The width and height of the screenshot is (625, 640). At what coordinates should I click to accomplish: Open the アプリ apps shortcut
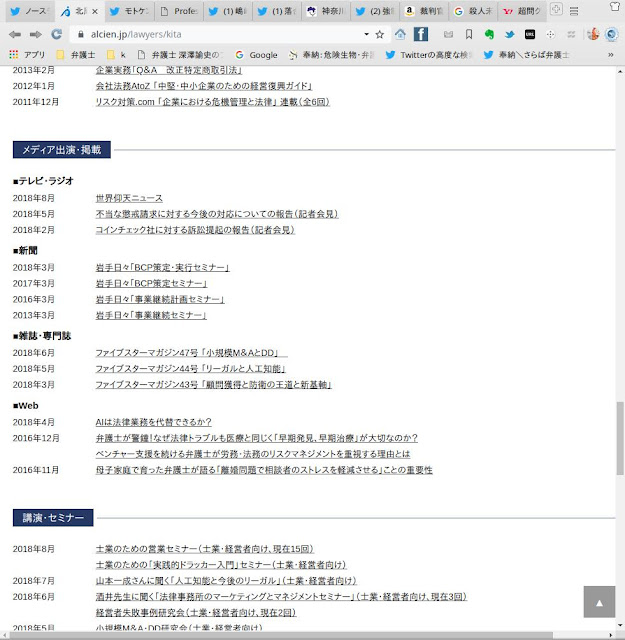click(x=27, y=55)
